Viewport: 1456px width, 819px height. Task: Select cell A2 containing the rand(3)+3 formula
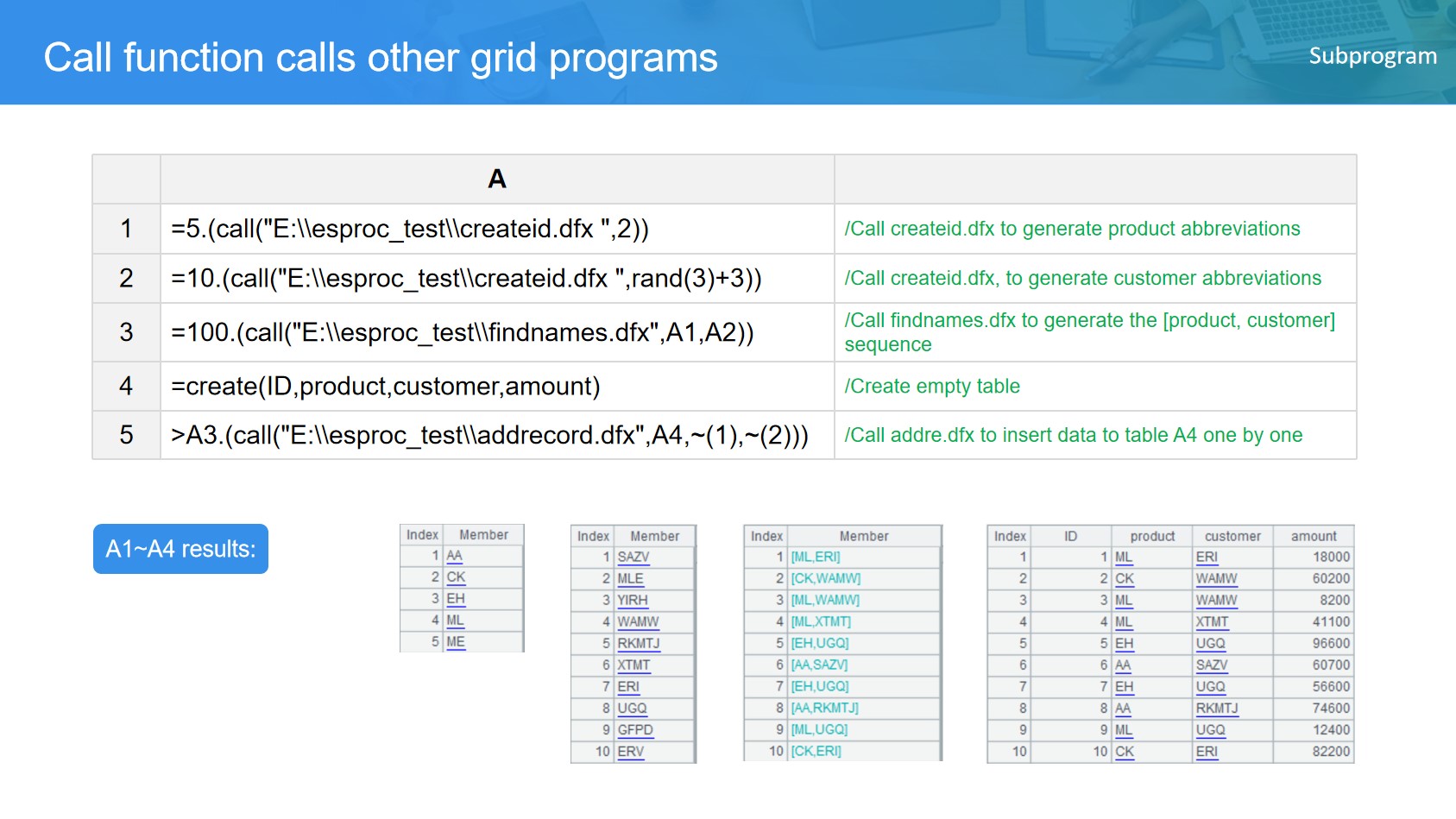point(496,278)
